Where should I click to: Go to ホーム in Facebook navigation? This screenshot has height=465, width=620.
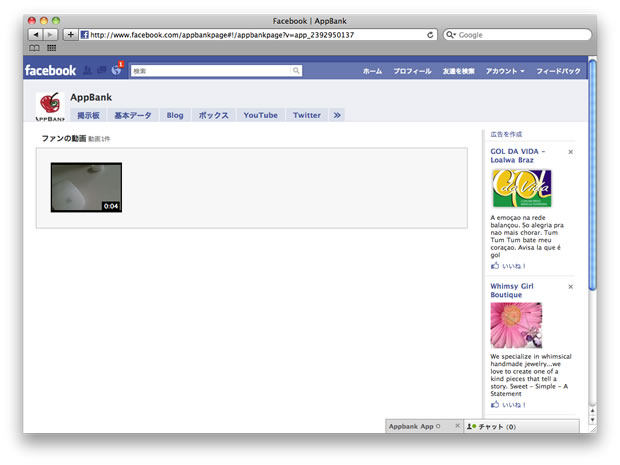tap(372, 71)
